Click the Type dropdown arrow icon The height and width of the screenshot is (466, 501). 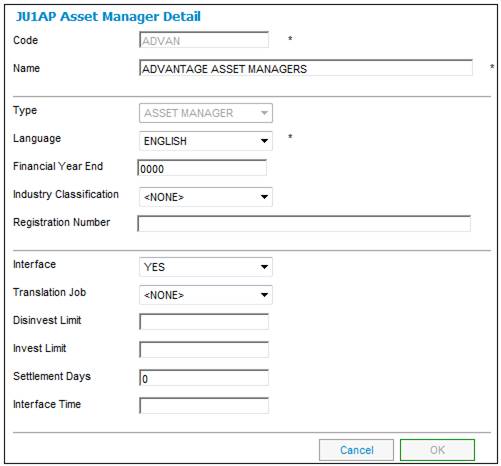pyautogui.click(x=264, y=113)
